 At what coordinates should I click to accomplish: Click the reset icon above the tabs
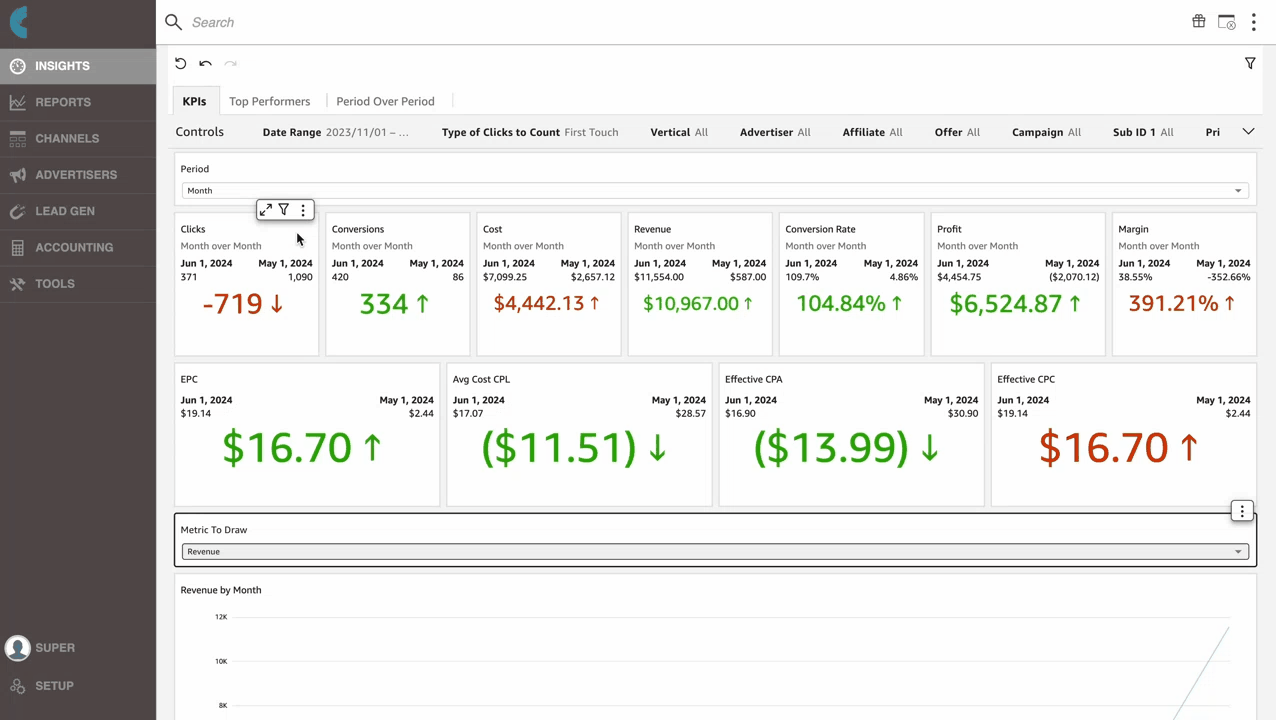(180, 63)
